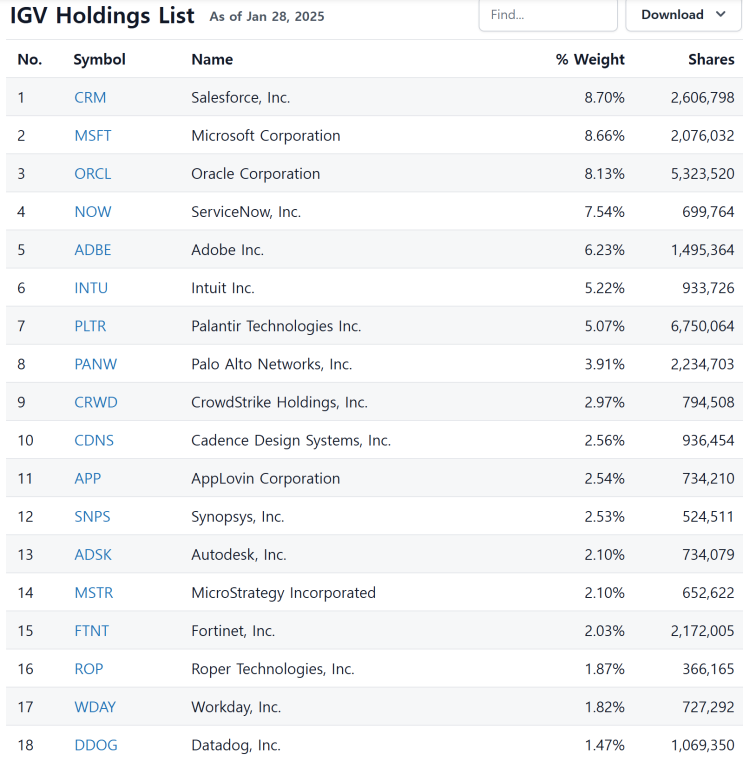The width and height of the screenshot is (743, 761).
Task: Open the FTNT ticker link
Action: click(x=92, y=631)
